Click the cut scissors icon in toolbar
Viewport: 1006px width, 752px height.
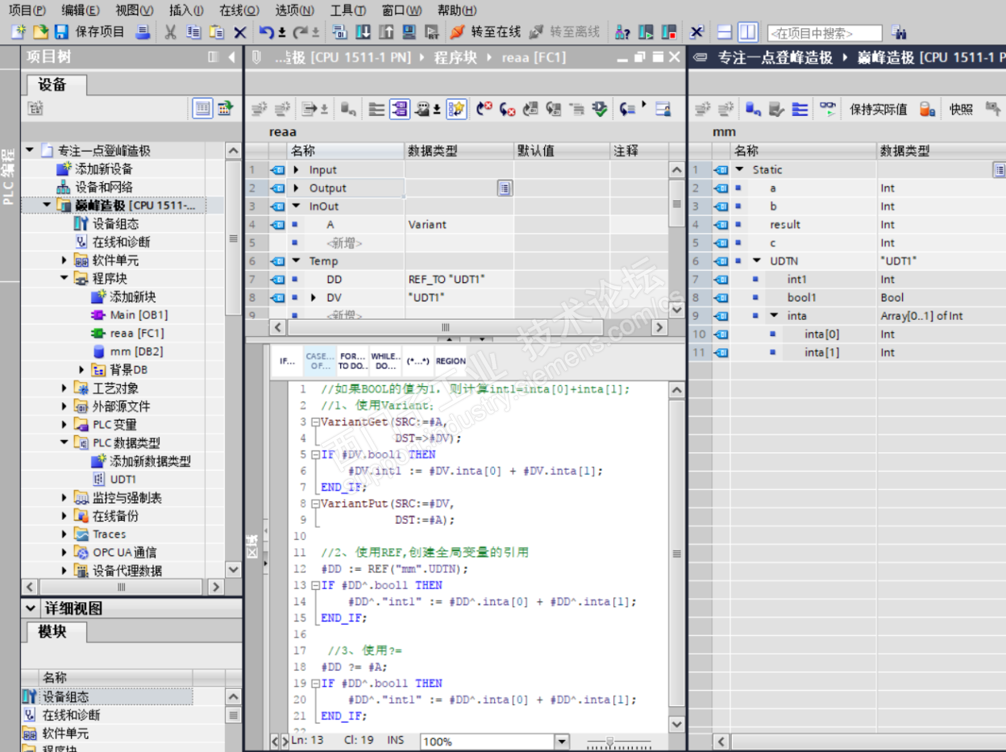point(170,32)
